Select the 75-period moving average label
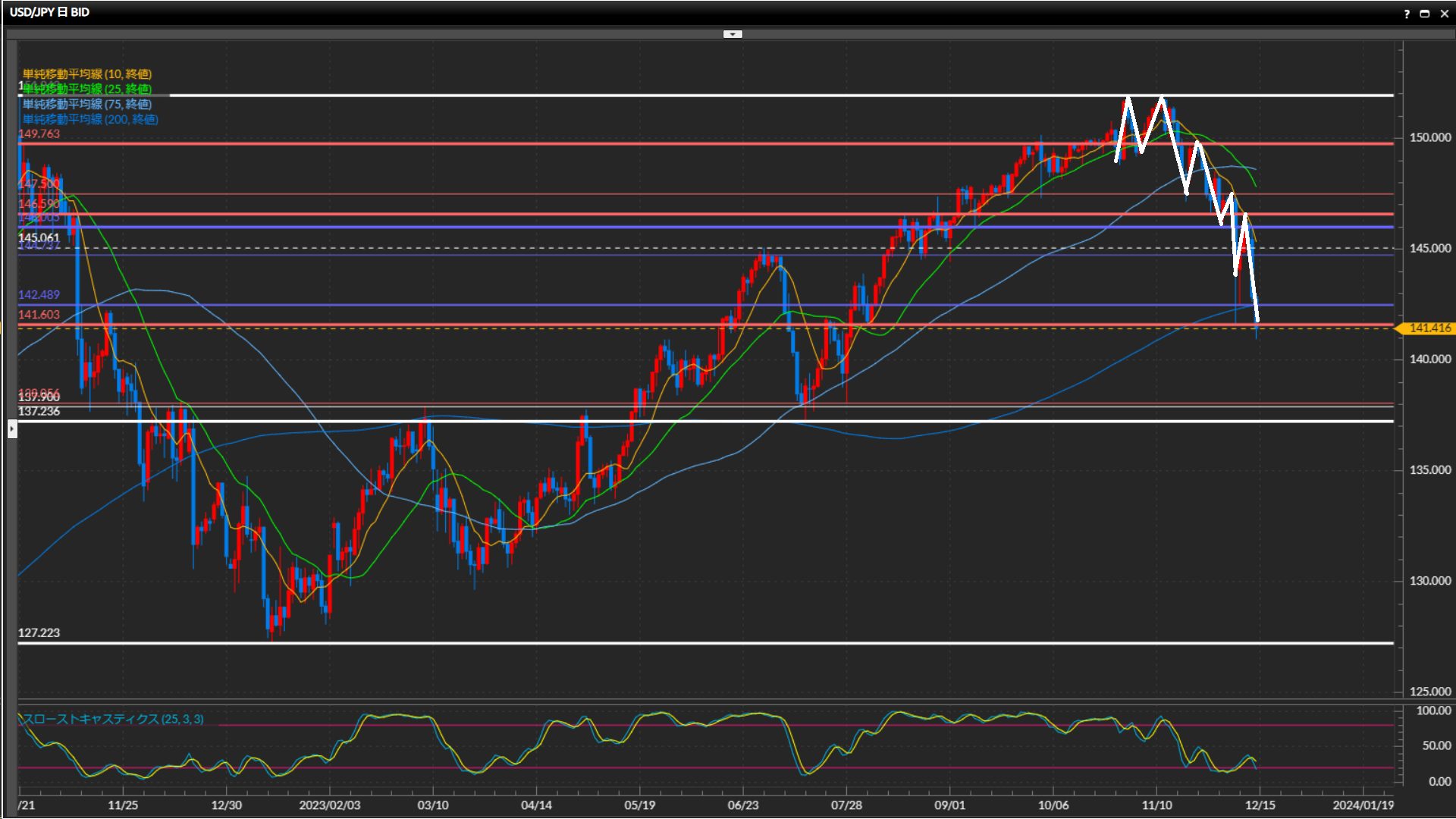The image size is (1456, 819). coord(86,104)
